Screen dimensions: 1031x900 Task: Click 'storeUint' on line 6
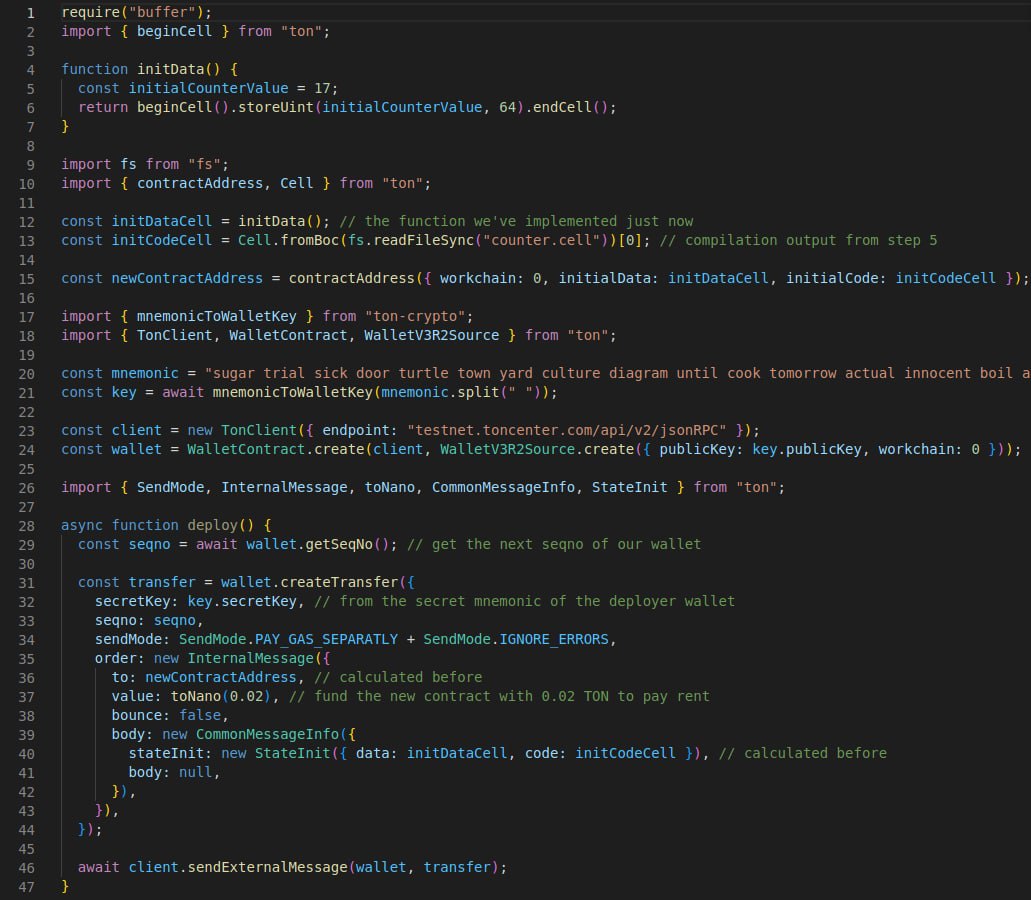pyautogui.click(x=276, y=107)
